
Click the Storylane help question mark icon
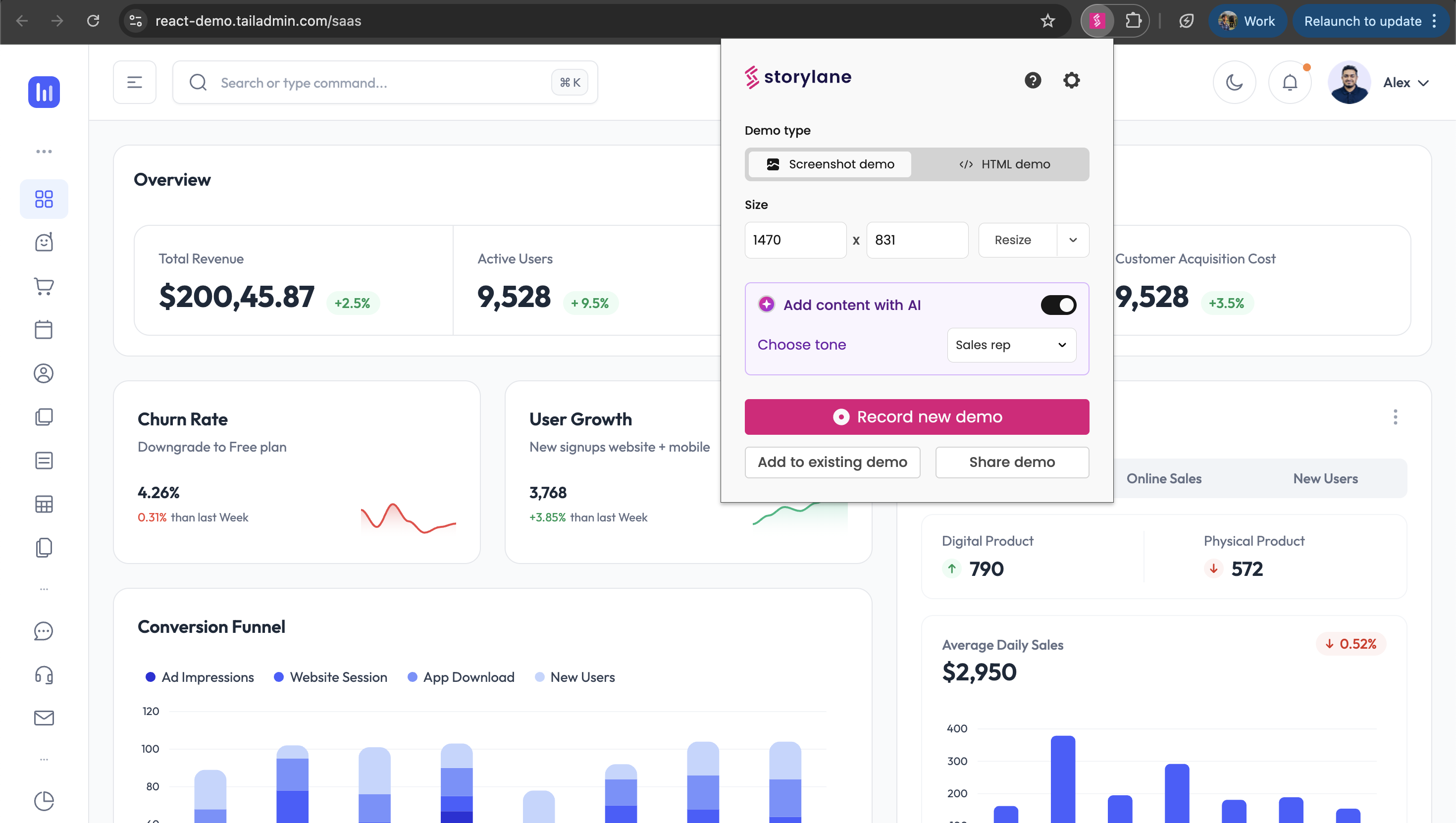coord(1033,80)
